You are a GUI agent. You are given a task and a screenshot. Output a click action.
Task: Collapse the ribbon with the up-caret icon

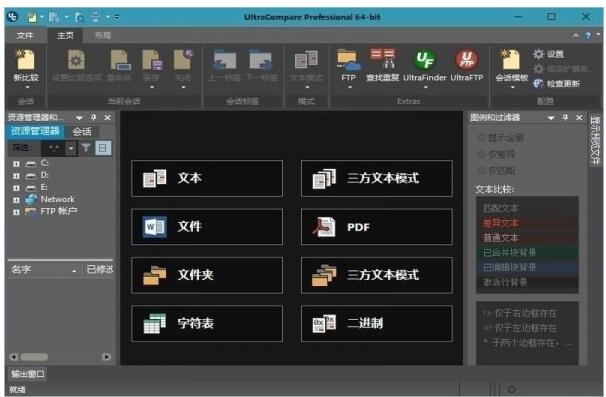(576, 35)
